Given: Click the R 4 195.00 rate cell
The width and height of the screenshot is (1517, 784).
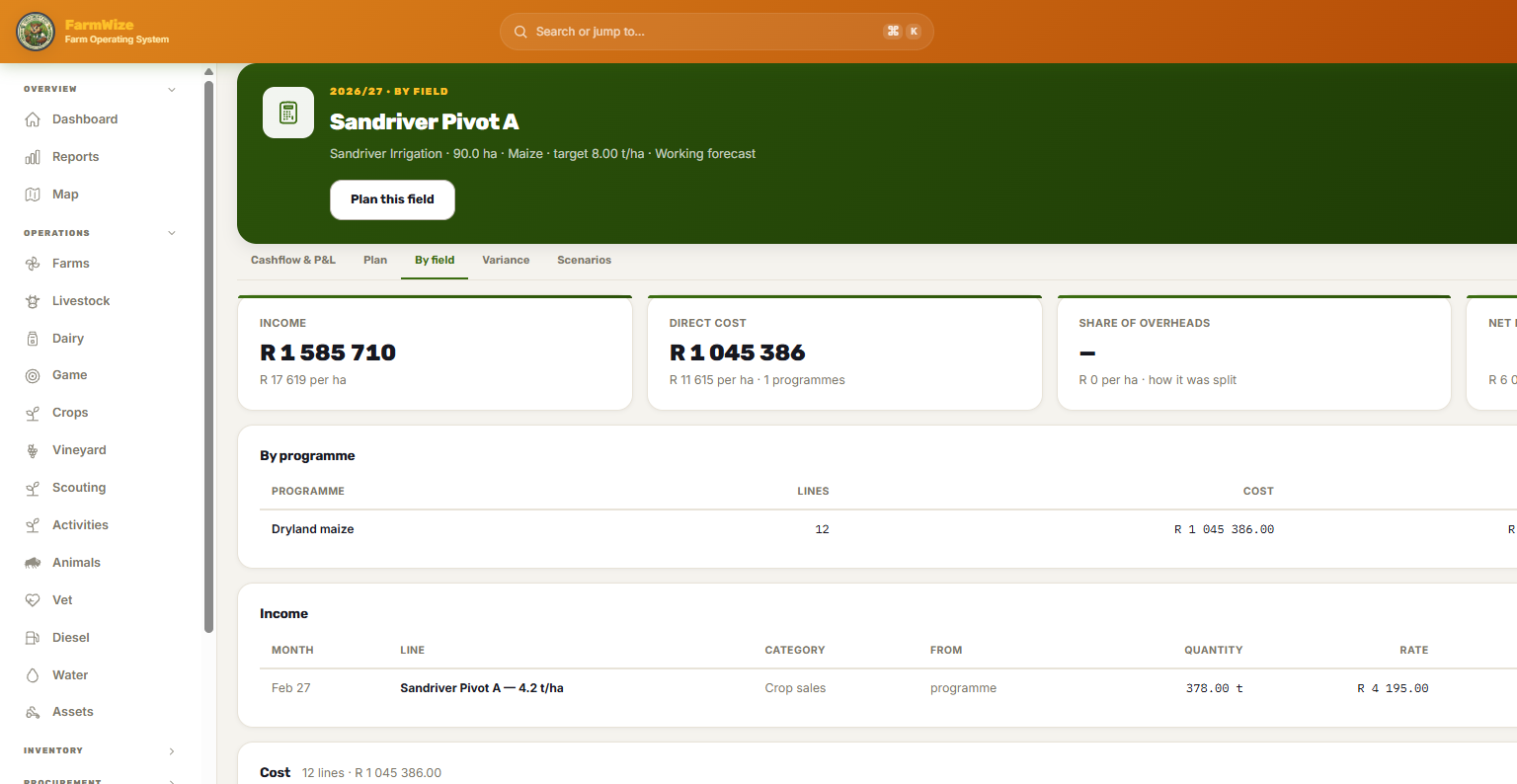Looking at the screenshot, I should tap(1393, 688).
